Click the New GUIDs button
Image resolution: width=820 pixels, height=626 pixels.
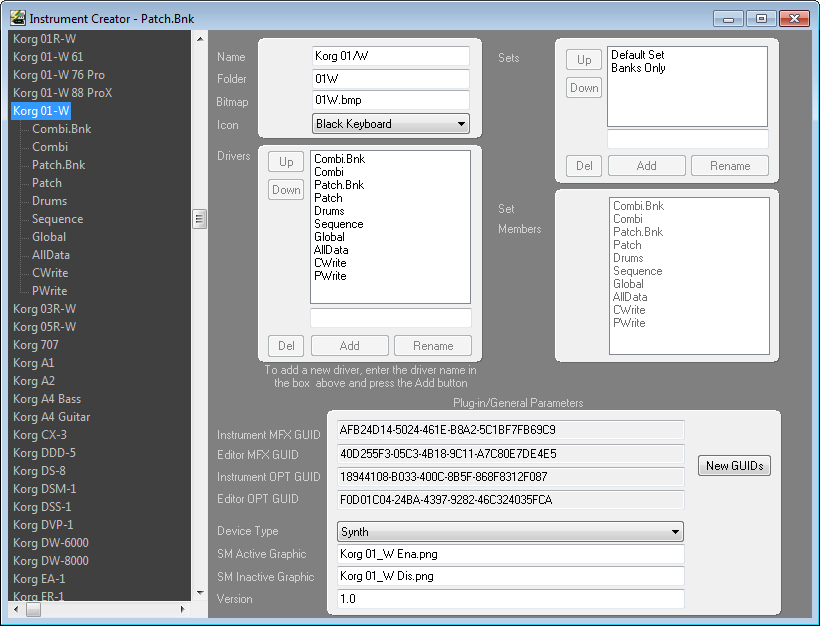coord(734,465)
